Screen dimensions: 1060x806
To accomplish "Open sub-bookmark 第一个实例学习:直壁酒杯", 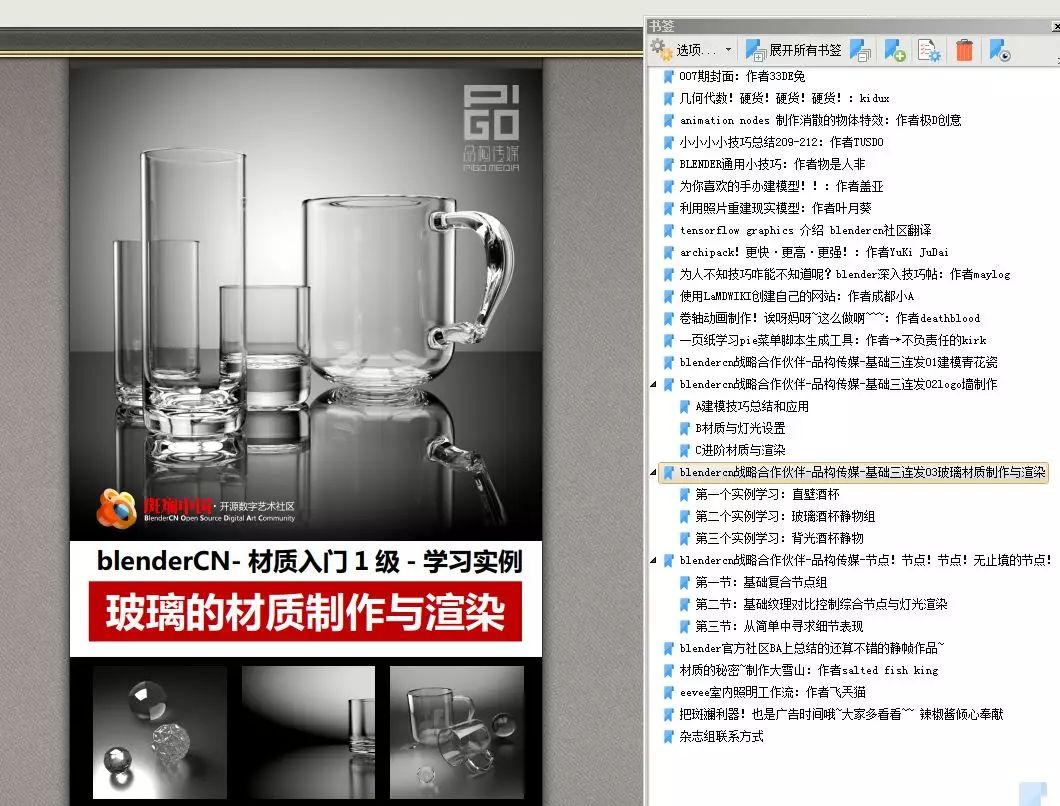I will (x=767, y=494).
